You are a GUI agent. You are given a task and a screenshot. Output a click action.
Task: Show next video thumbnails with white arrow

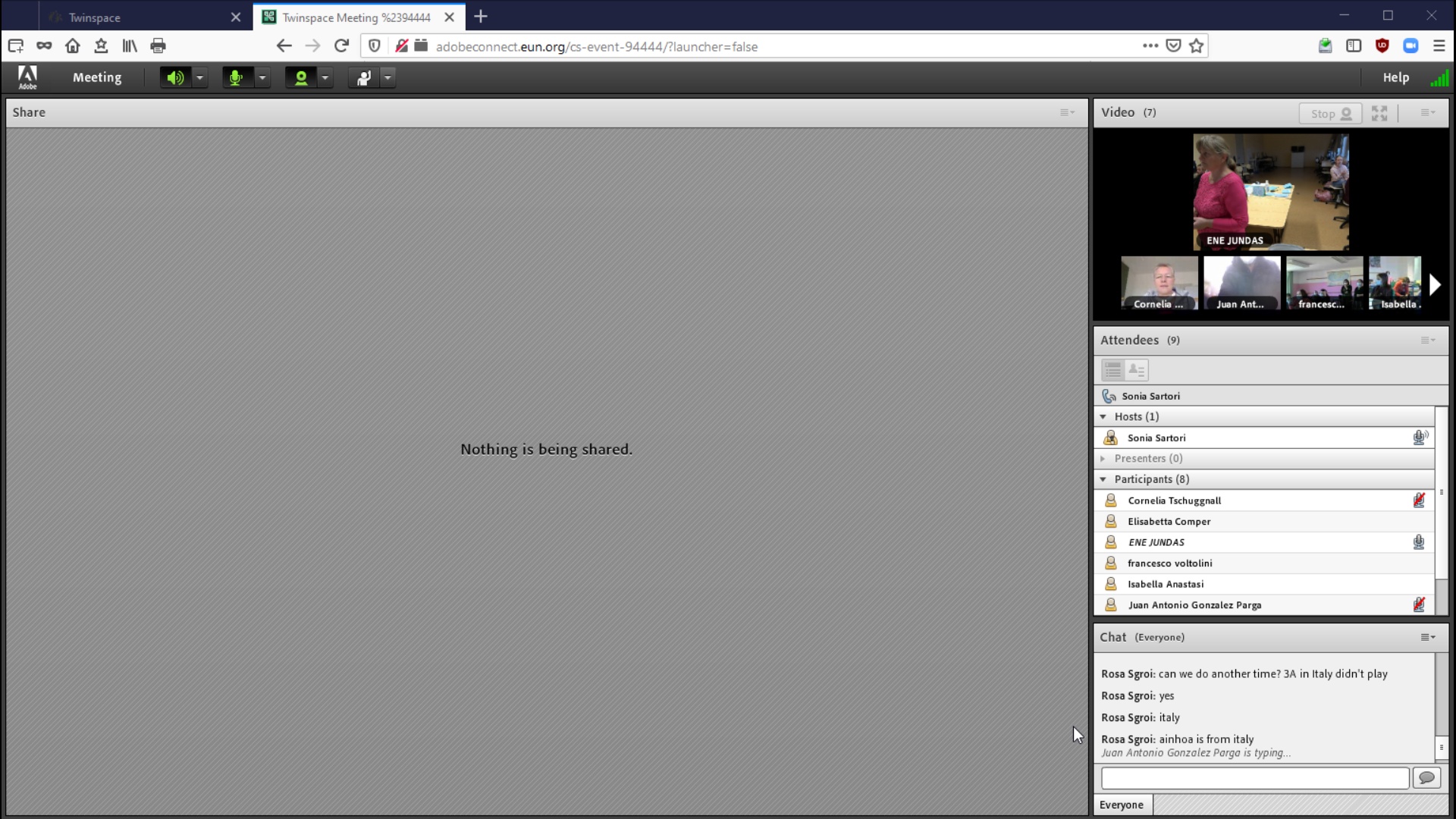[1434, 284]
